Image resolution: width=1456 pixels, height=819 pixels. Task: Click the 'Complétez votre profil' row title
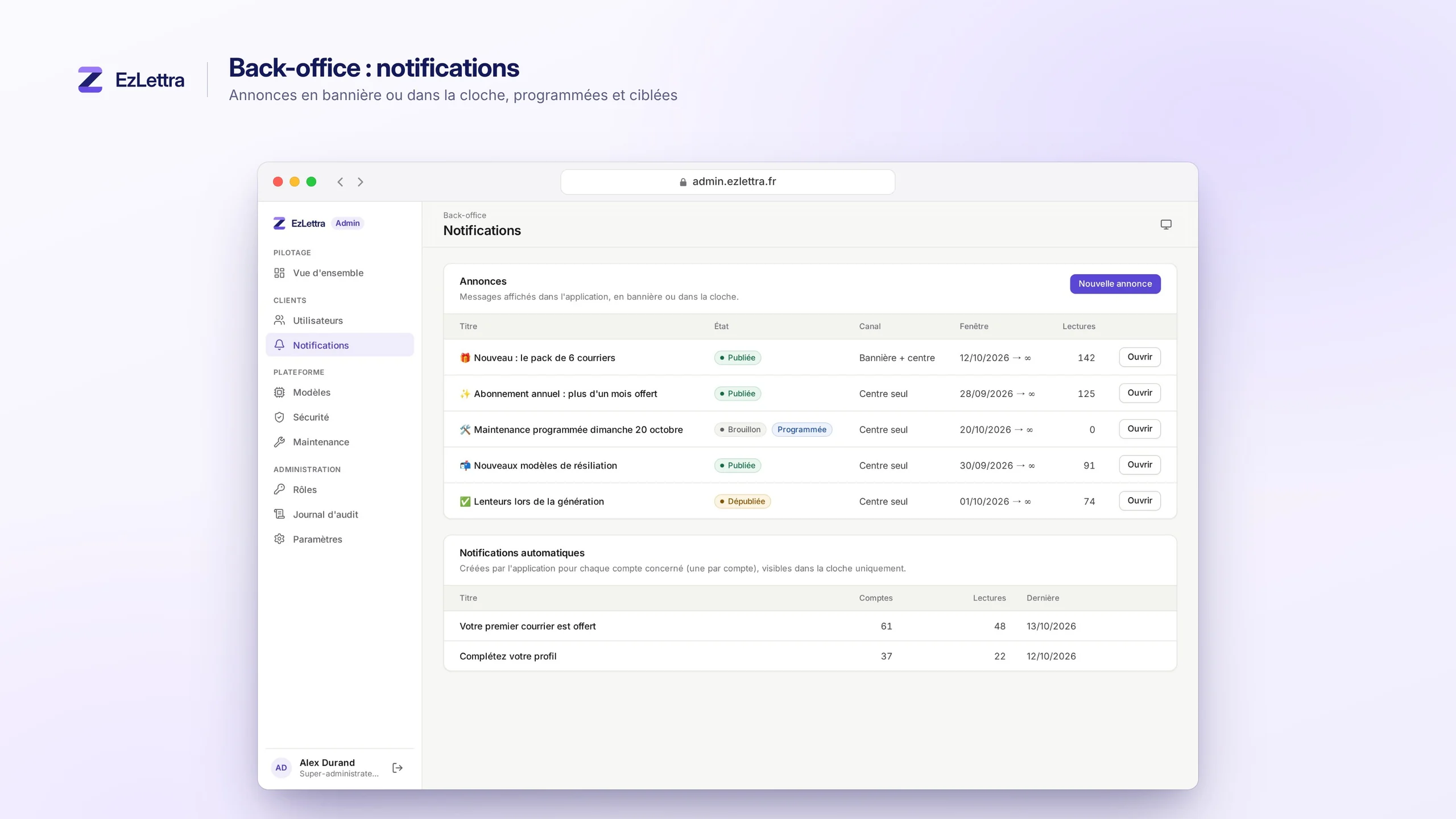[x=508, y=656]
